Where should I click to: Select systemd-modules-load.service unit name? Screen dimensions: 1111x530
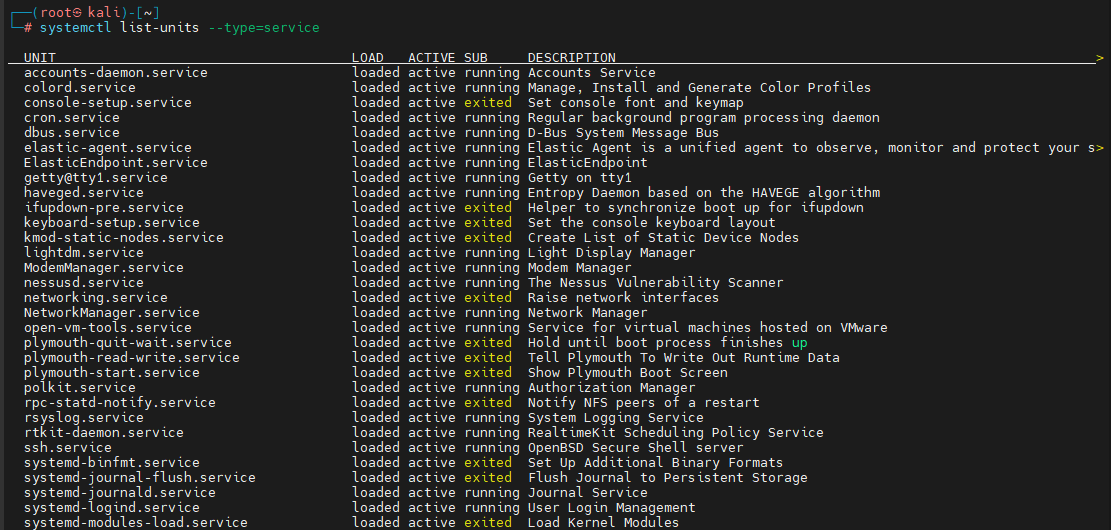[136, 522]
